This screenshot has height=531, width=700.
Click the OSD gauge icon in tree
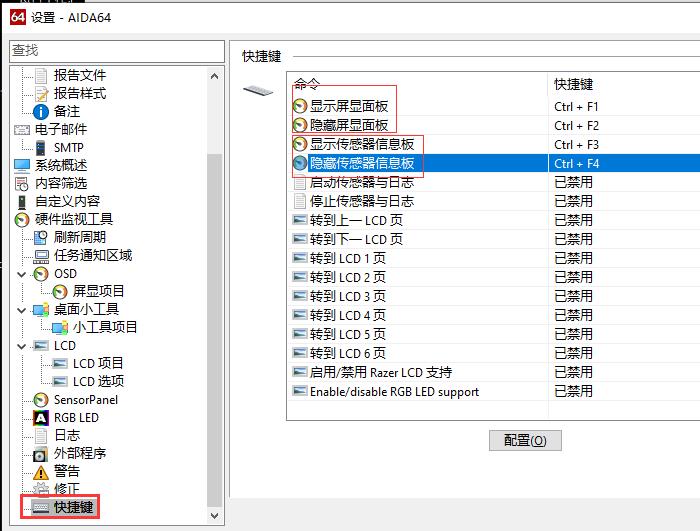tap(41, 274)
